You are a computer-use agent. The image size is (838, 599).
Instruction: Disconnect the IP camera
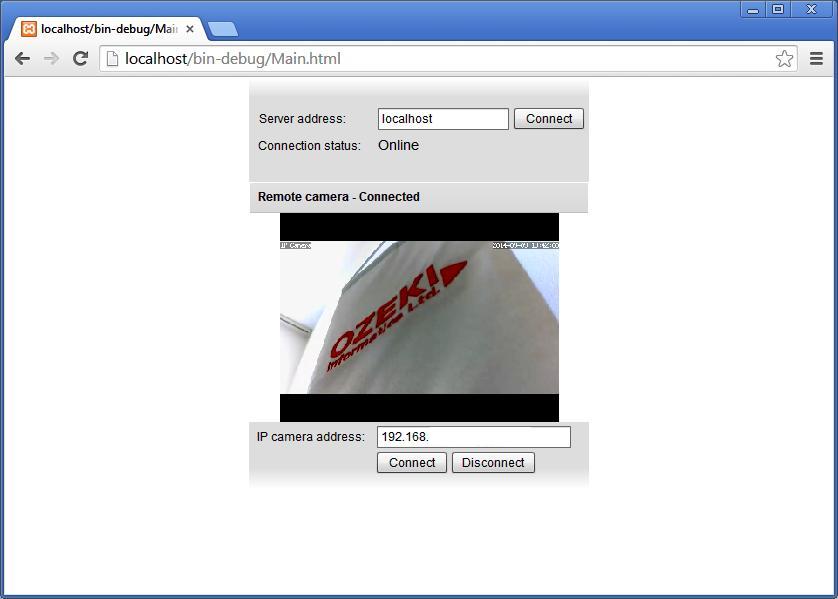[x=493, y=462]
